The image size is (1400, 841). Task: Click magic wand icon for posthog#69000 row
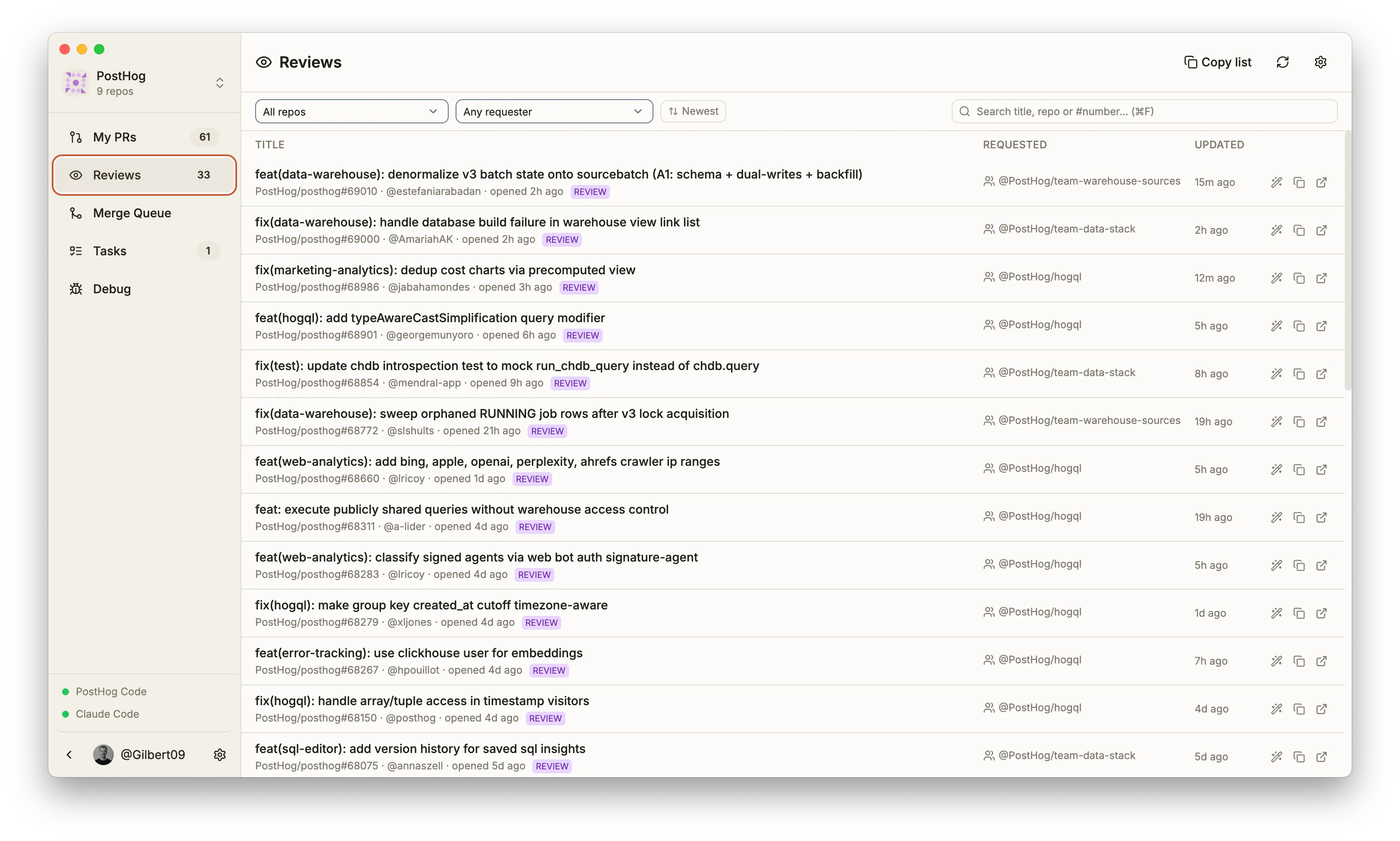(1276, 230)
